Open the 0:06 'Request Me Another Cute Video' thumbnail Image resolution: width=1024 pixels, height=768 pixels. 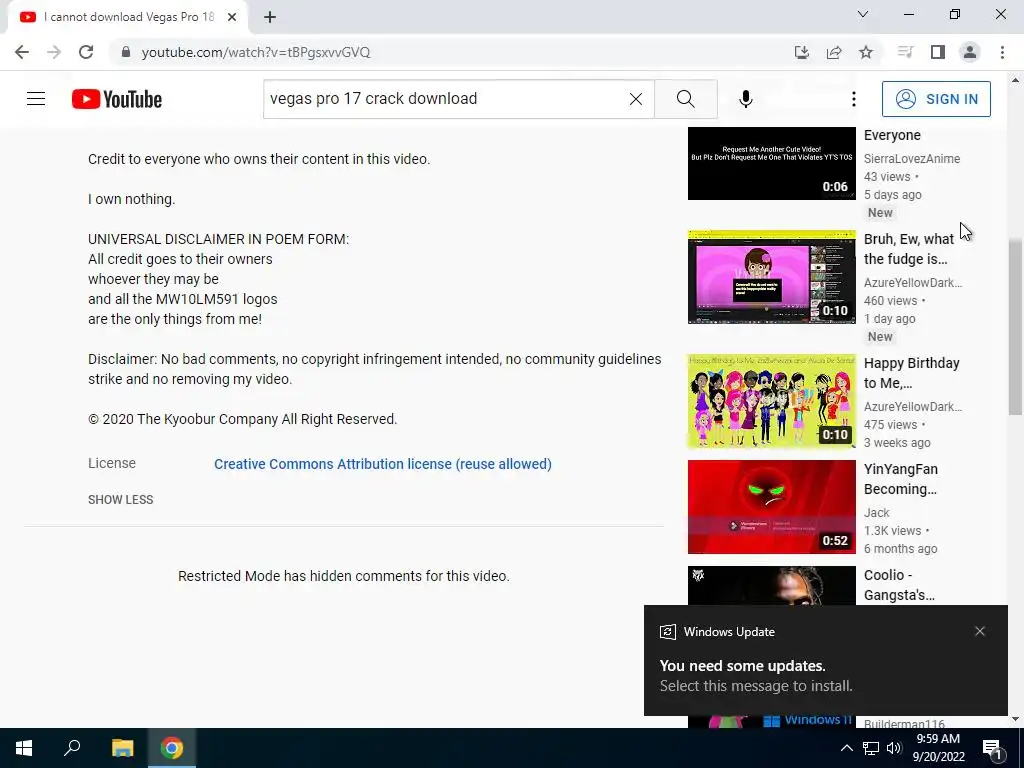pyautogui.click(x=771, y=163)
